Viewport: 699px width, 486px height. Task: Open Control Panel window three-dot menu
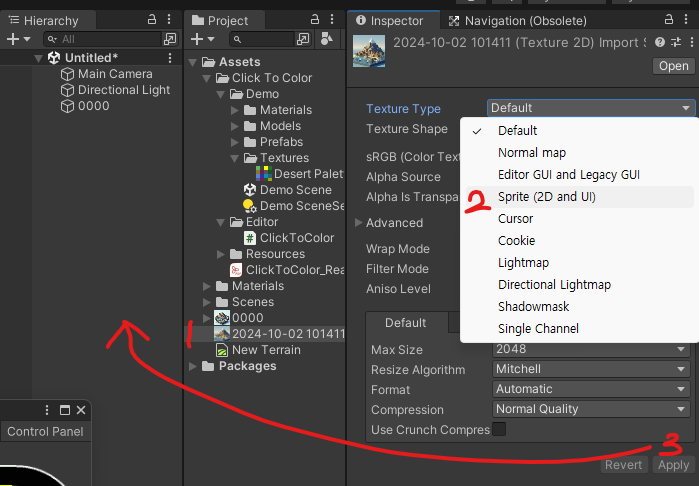tap(47, 410)
